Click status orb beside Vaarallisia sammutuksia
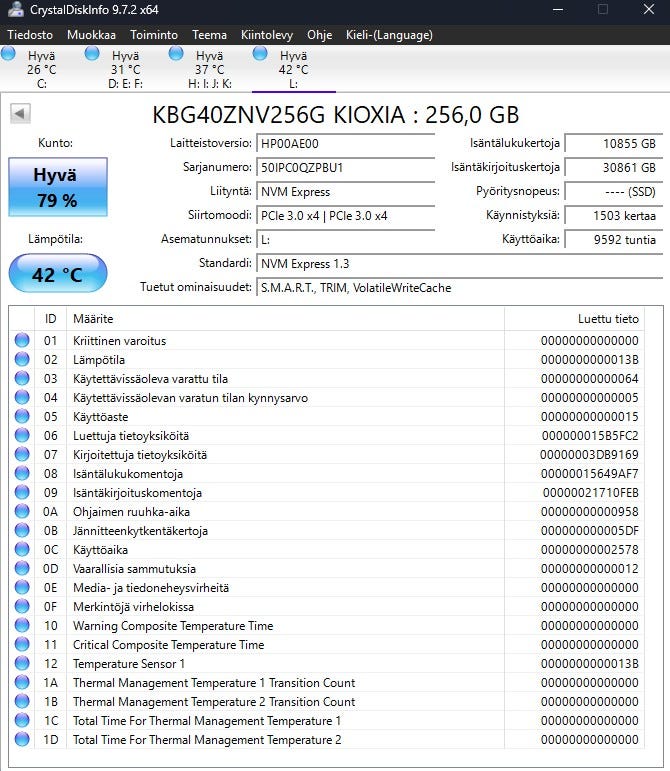Screen dimensions: 670x771 pyautogui.click(x=22, y=569)
